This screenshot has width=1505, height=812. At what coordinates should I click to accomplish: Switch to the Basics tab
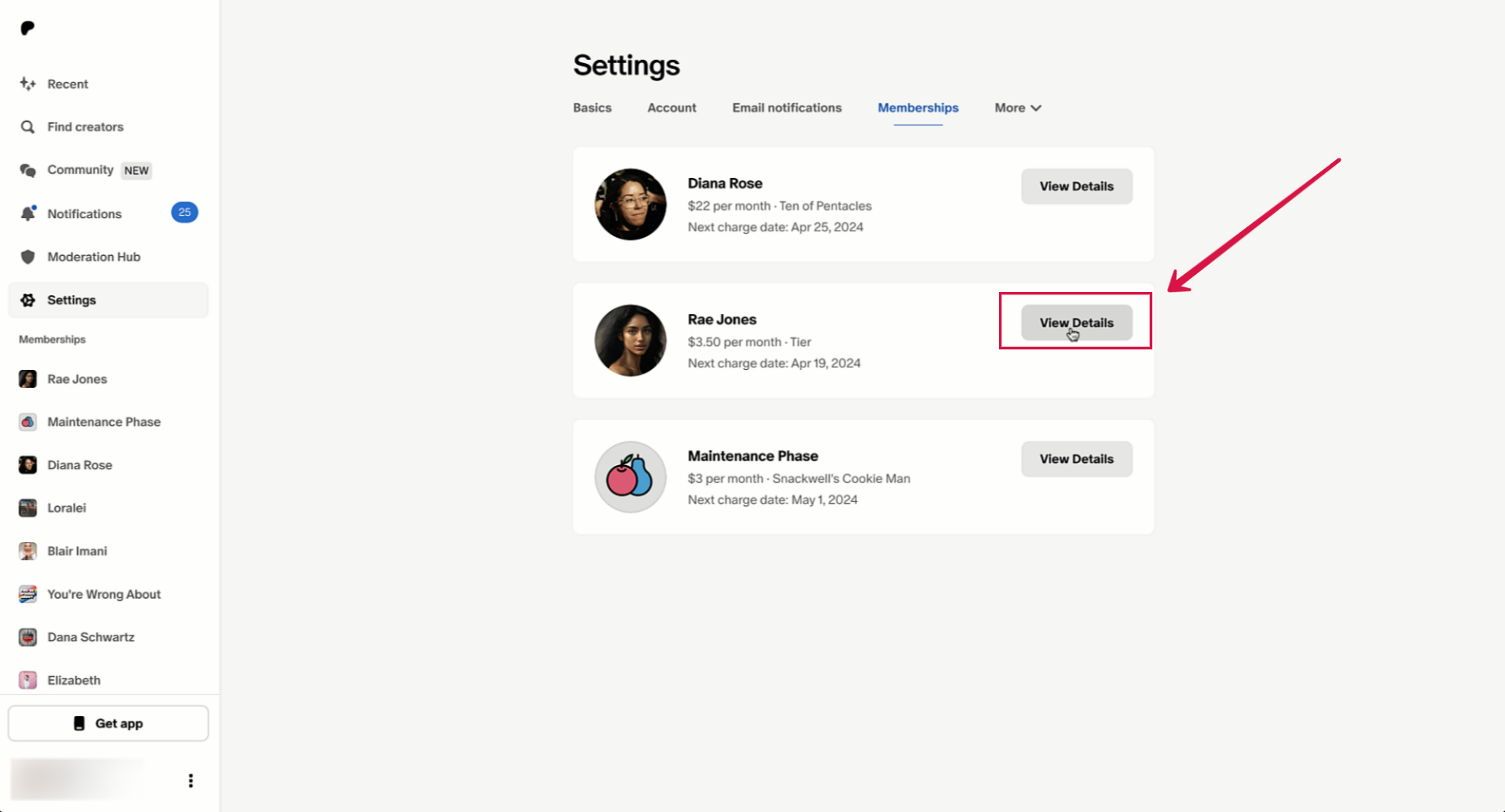coord(592,108)
